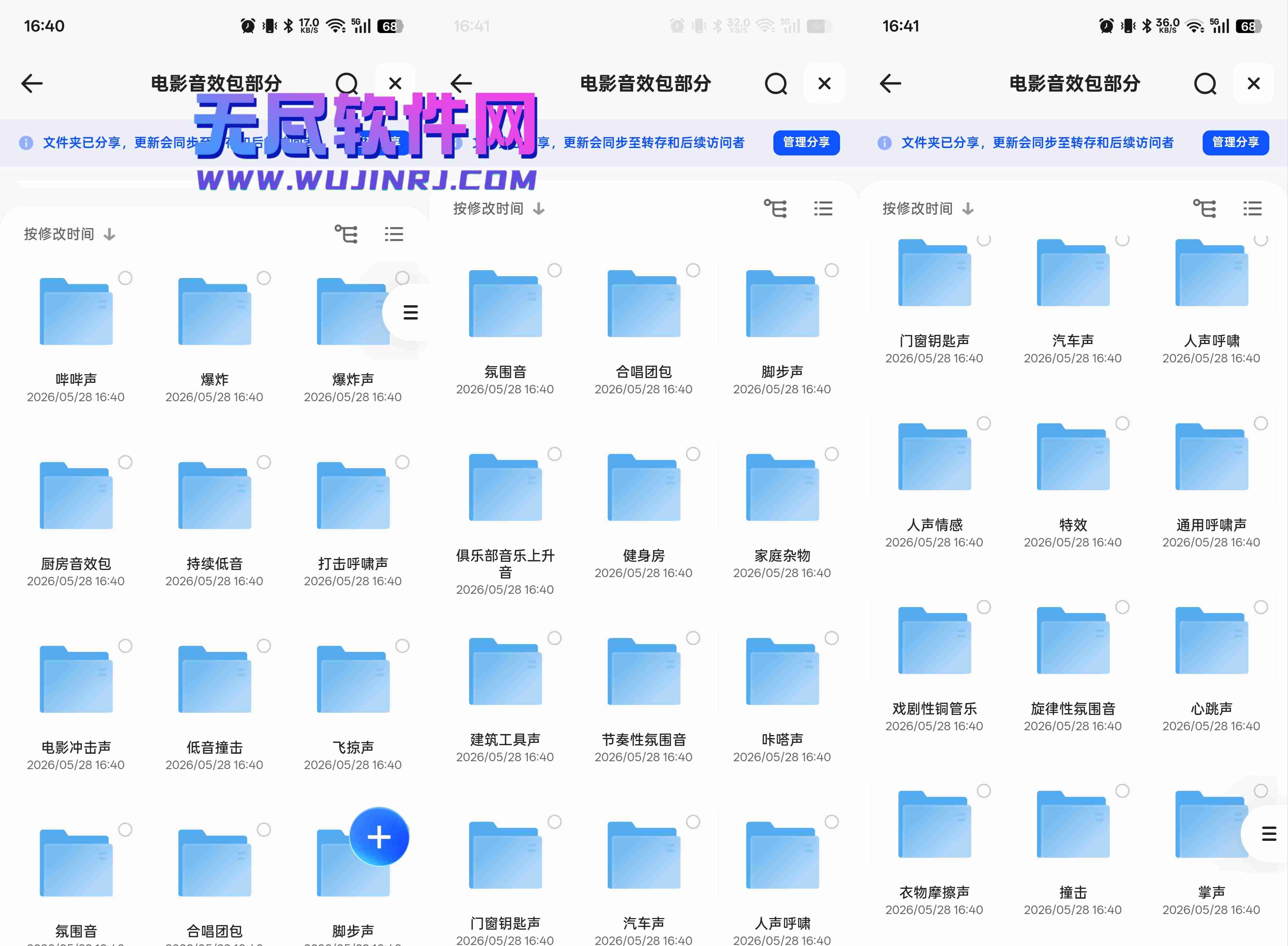
Task: Open the 衣物摩擦声 folder icon
Action: [x=934, y=824]
